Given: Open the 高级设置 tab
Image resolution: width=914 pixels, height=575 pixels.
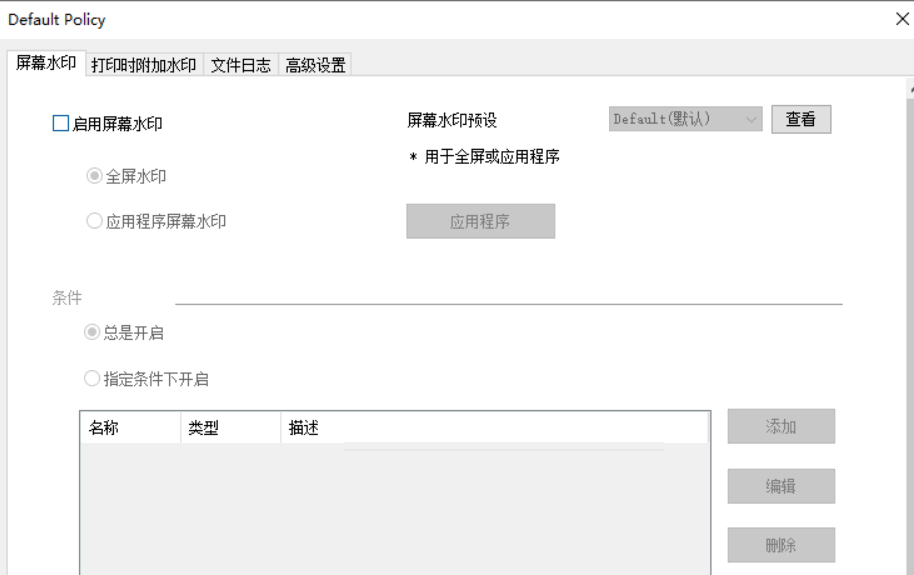Looking at the screenshot, I should click(x=315, y=65).
